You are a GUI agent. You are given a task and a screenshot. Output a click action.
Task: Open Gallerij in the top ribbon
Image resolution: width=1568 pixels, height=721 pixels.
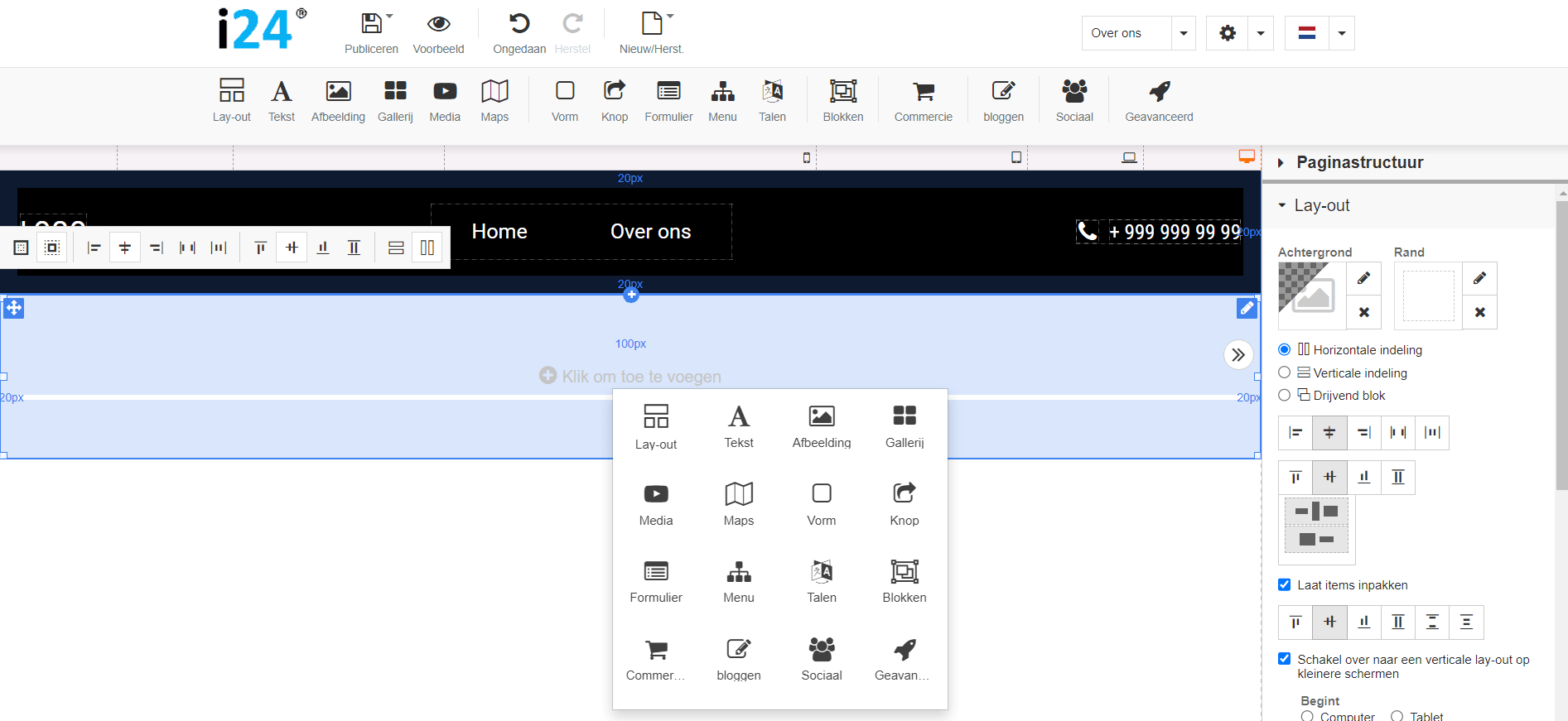click(x=395, y=101)
